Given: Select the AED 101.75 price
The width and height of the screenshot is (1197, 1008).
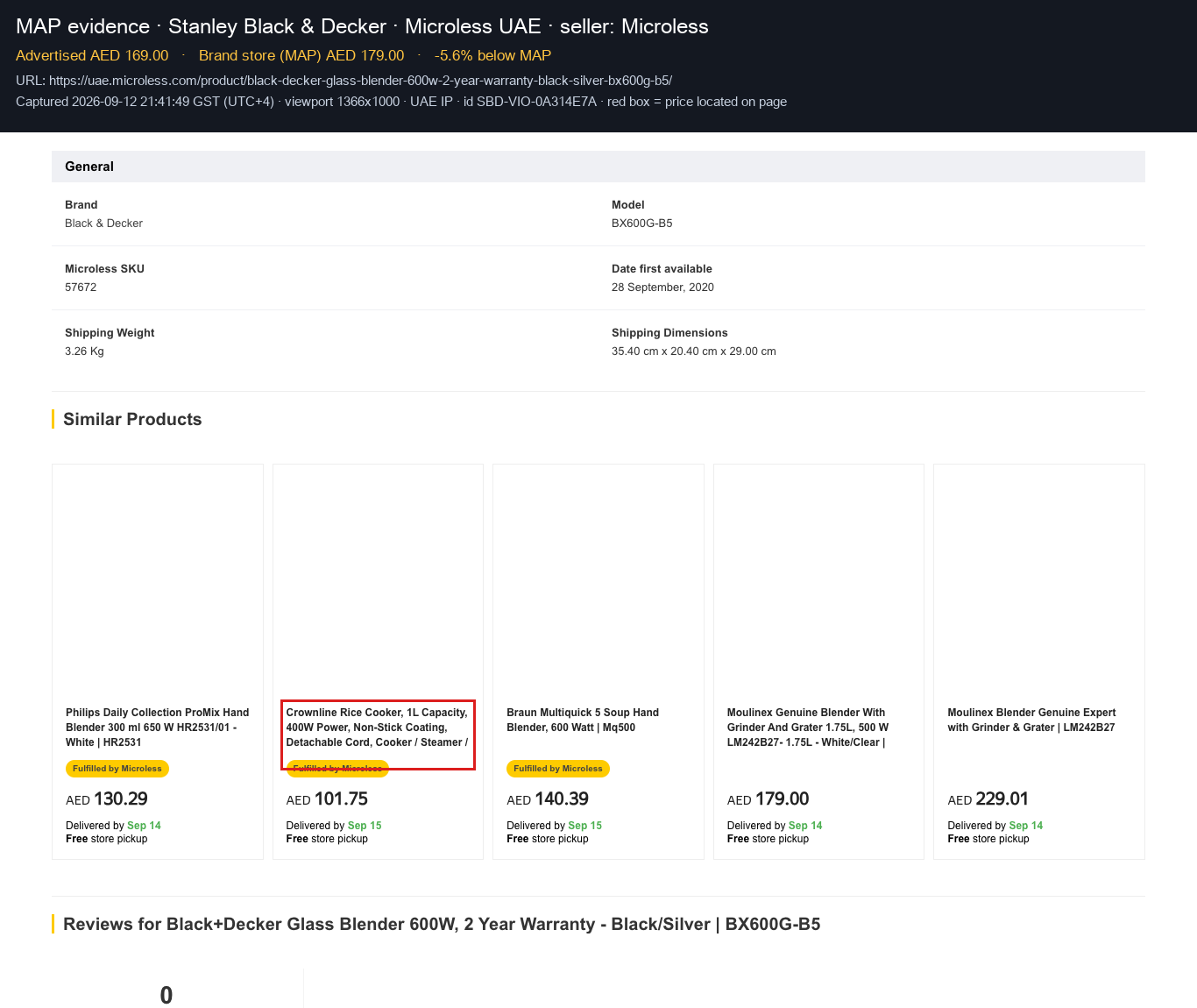Looking at the screenshot, I should pos(327,799).
